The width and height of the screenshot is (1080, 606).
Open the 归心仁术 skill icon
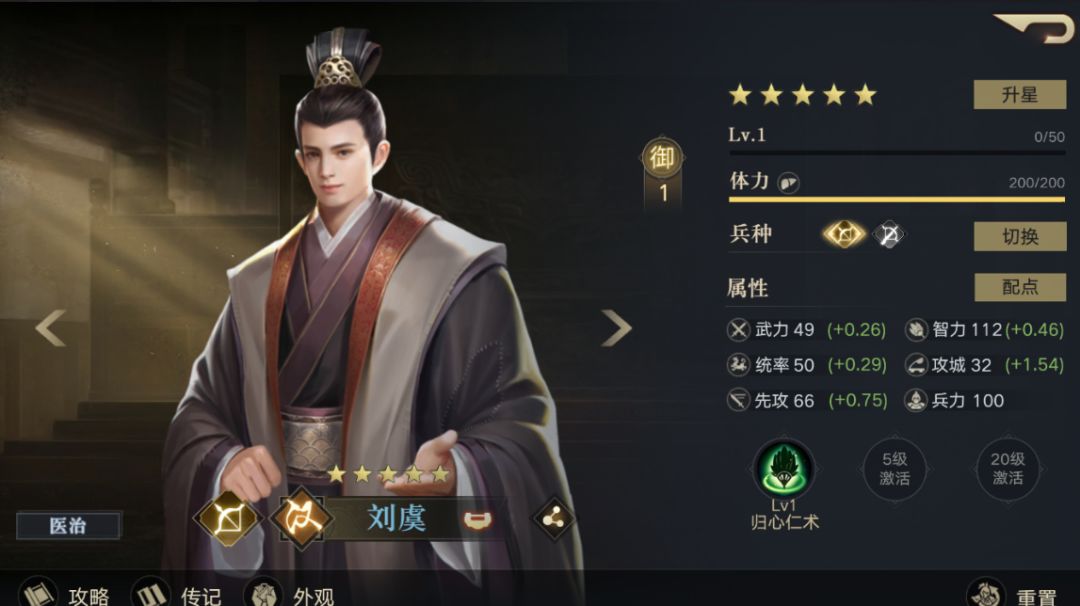[783, 468]
